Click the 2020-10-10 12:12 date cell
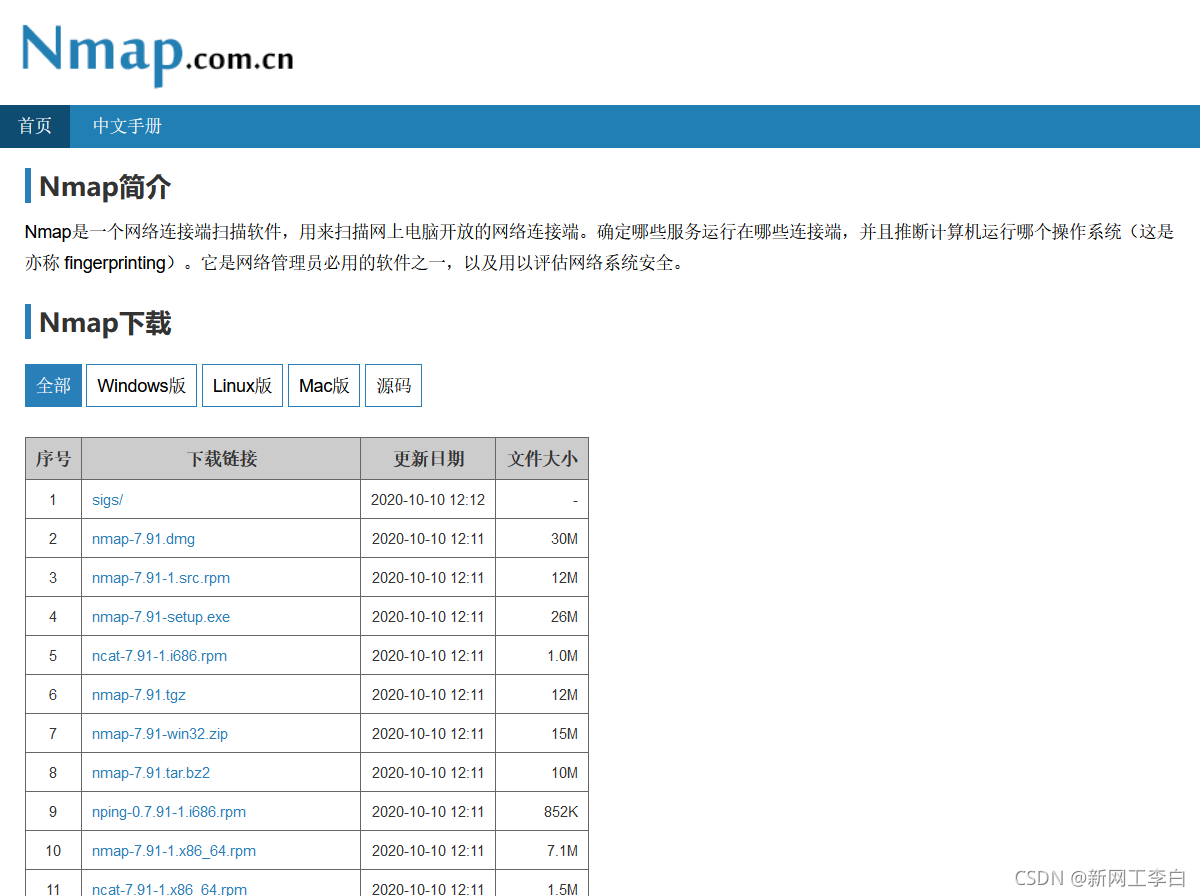The height and width of the screenshot is (896, 1200). (x=428, y=500)
